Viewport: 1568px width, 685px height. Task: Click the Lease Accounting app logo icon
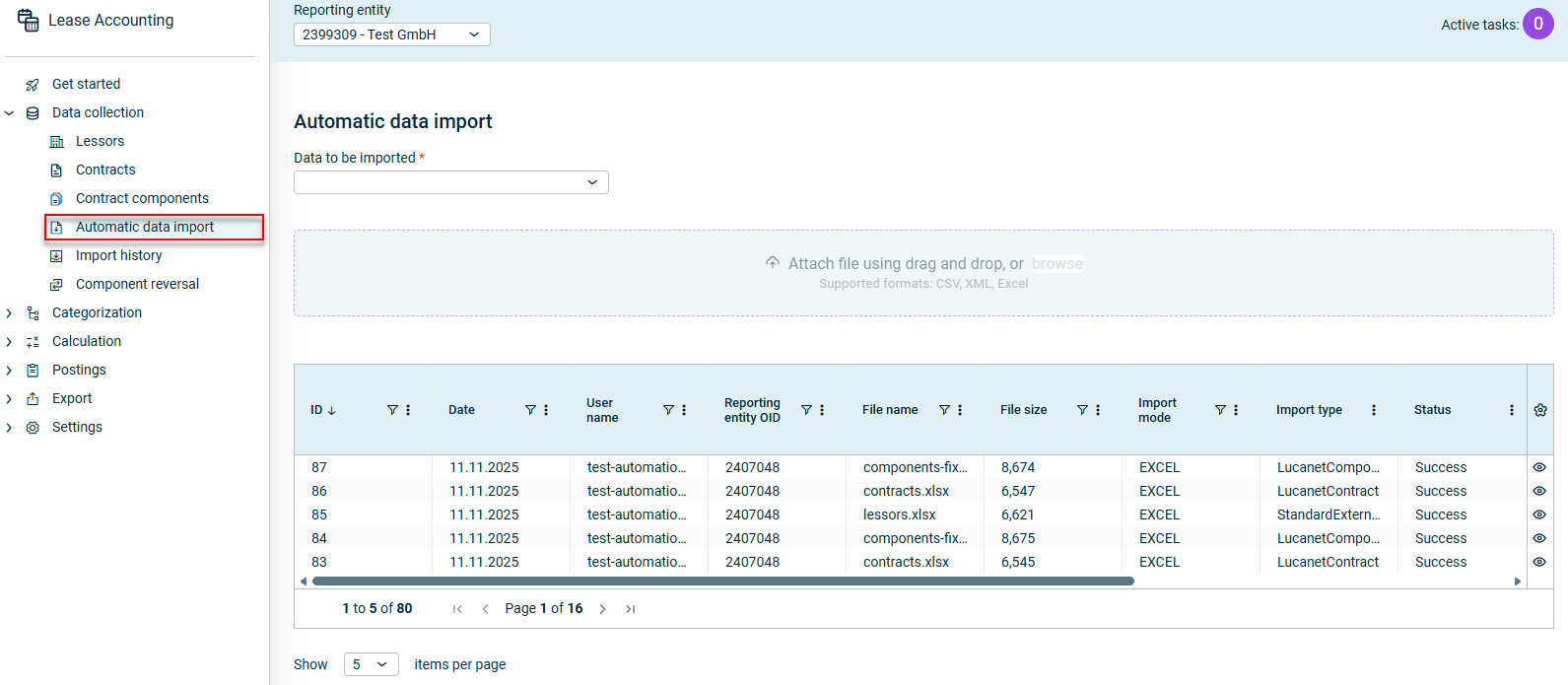click(x=29, y=20)
